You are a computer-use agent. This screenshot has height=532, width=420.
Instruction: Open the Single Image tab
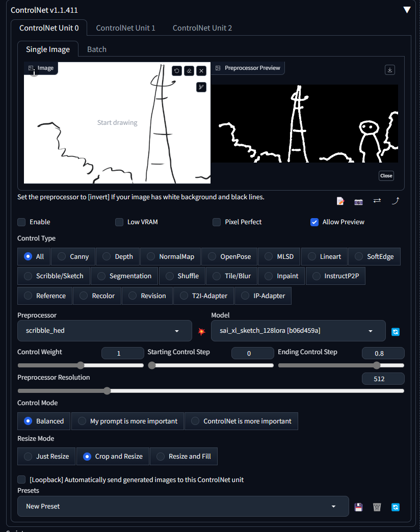48,49
